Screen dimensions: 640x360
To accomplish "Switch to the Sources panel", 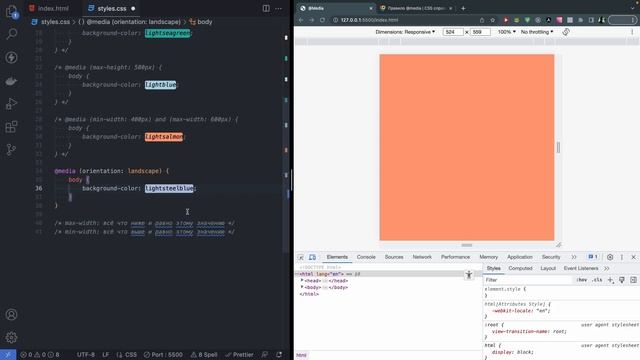I will [394, 257].
